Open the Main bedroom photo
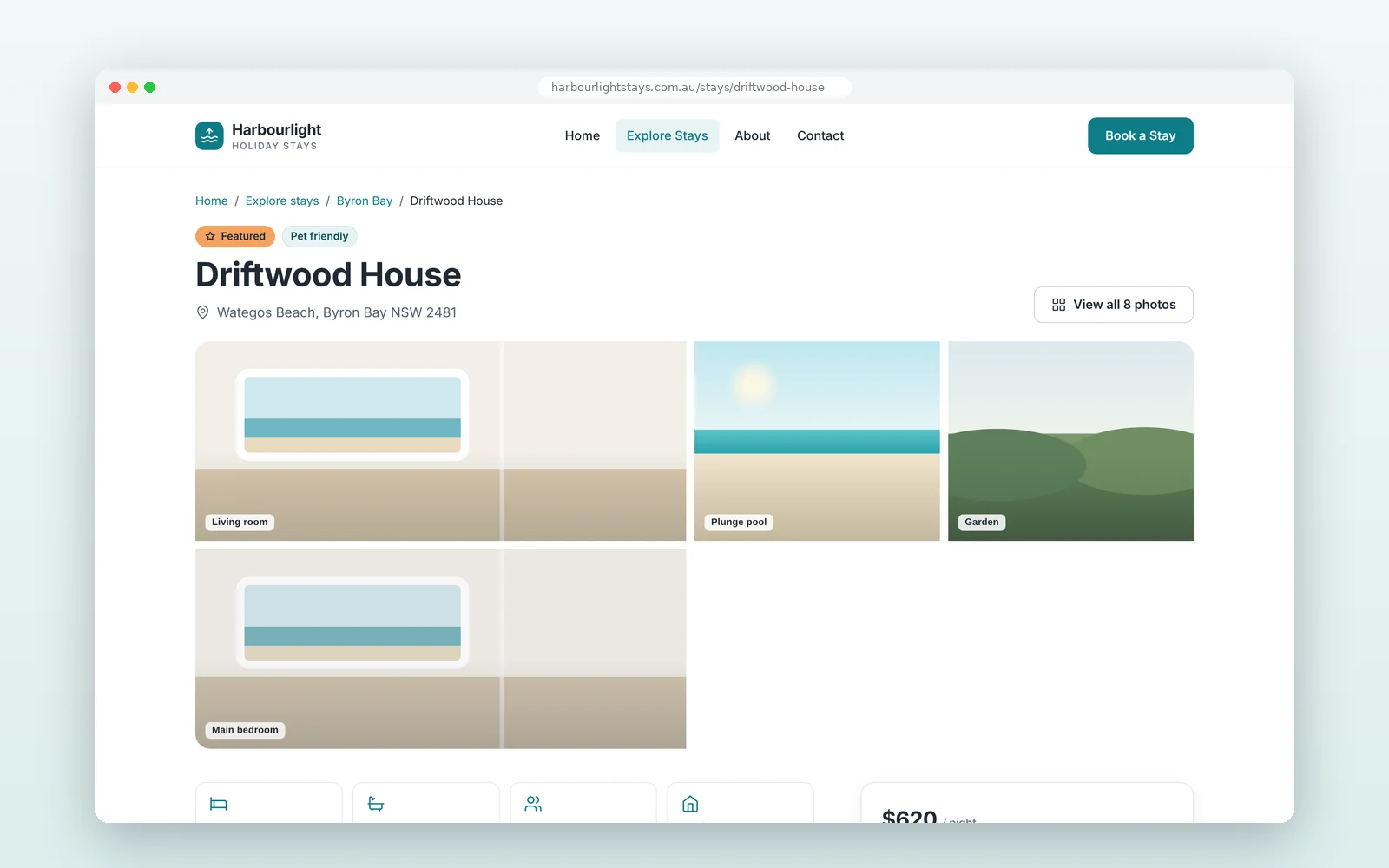 (x=440, y=648)
